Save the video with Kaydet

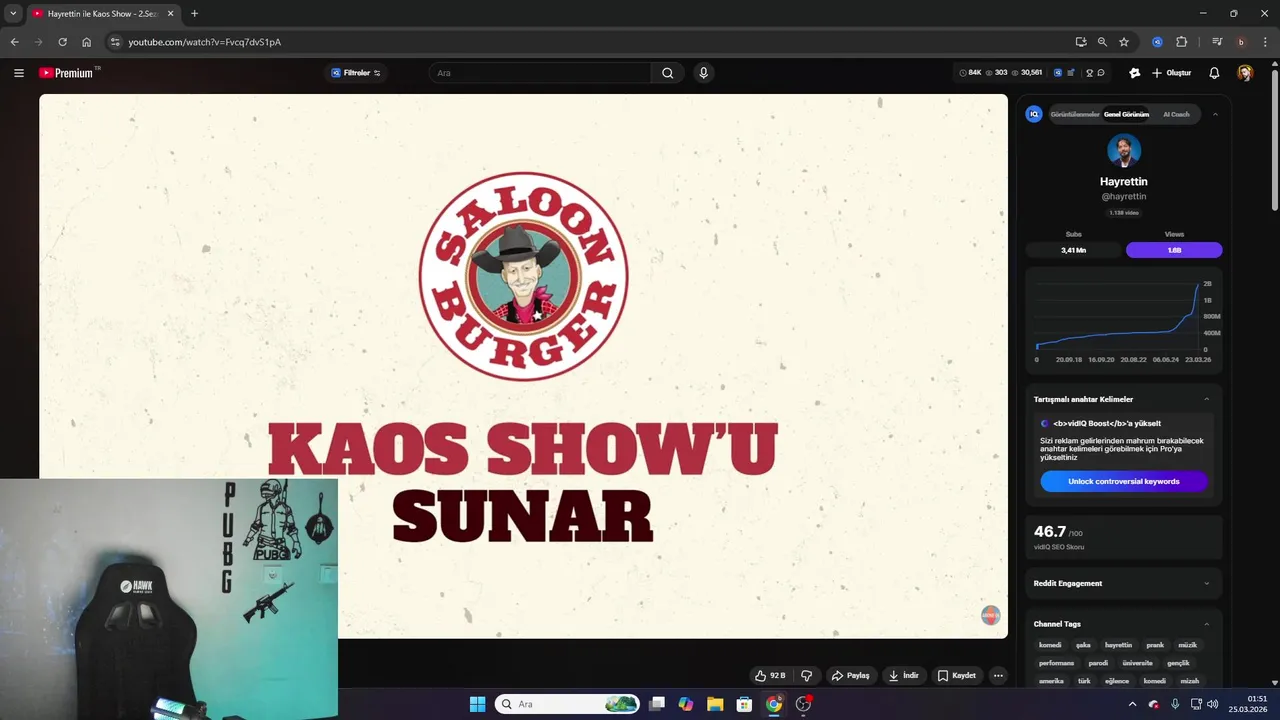point(956,675)
